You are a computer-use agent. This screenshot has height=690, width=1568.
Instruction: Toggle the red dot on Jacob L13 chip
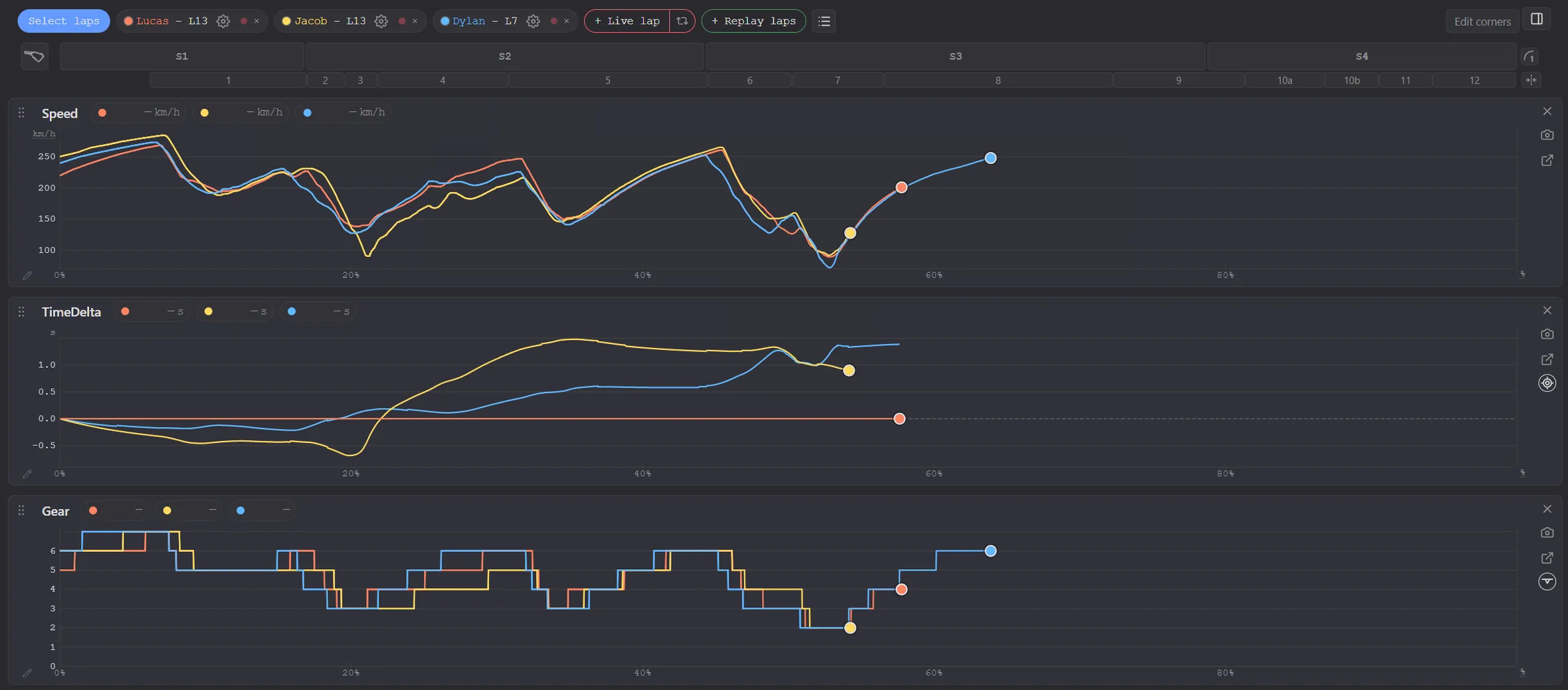(401, 21)
